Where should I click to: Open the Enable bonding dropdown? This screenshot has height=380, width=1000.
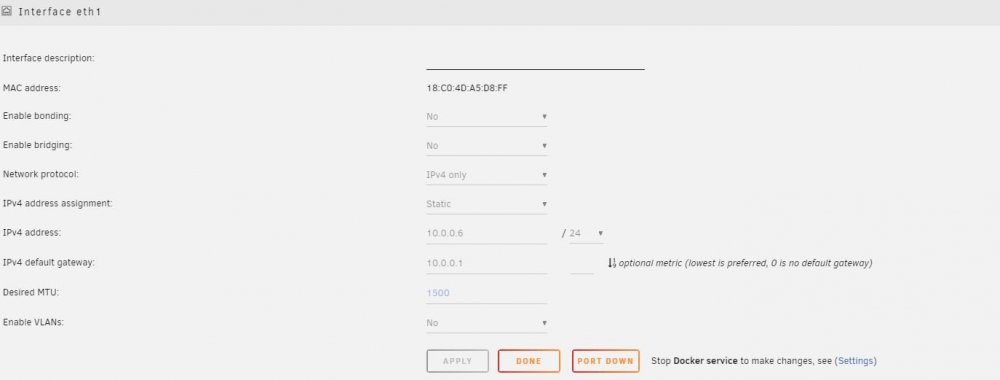tap(487, 117)
